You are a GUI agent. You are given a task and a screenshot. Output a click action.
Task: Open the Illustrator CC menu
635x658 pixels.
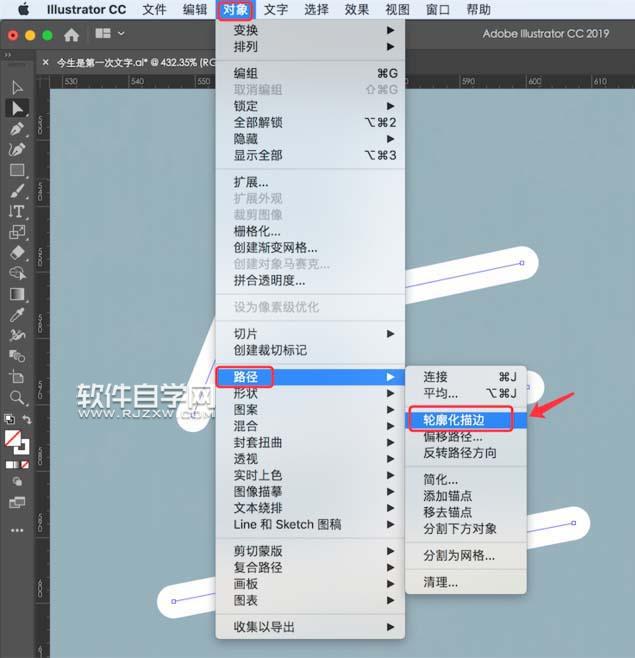click(86, 9)
